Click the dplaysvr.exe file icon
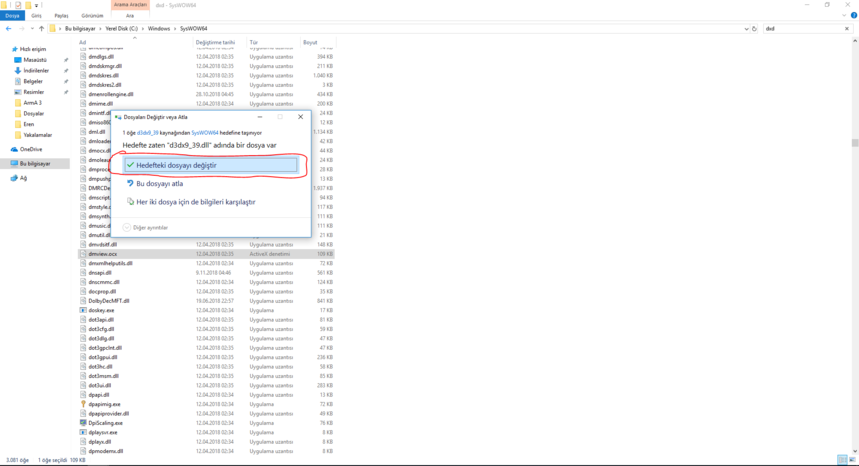Image resolution: width=859 pixels, height=466 pixels. coord(83,432)
